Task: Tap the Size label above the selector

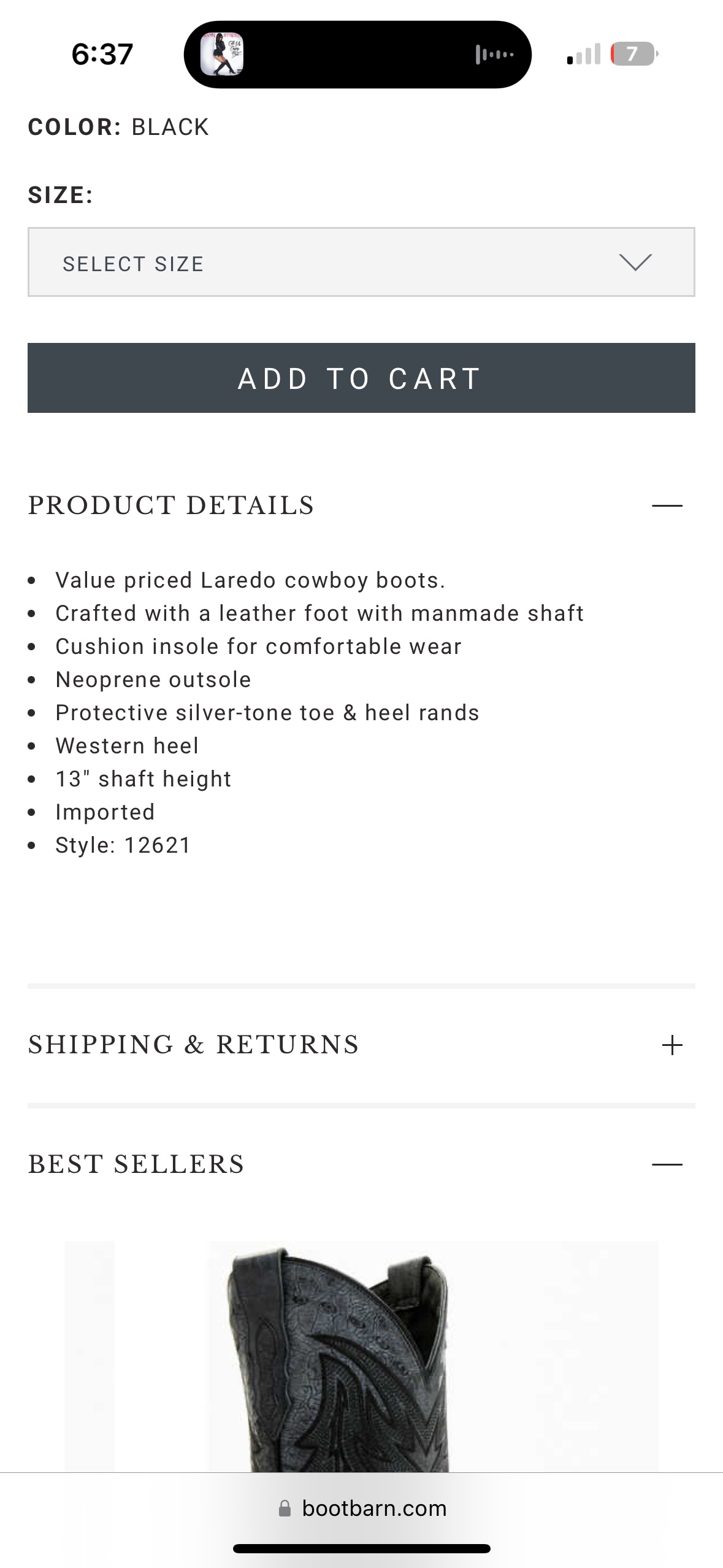Action: coord(60,195)
